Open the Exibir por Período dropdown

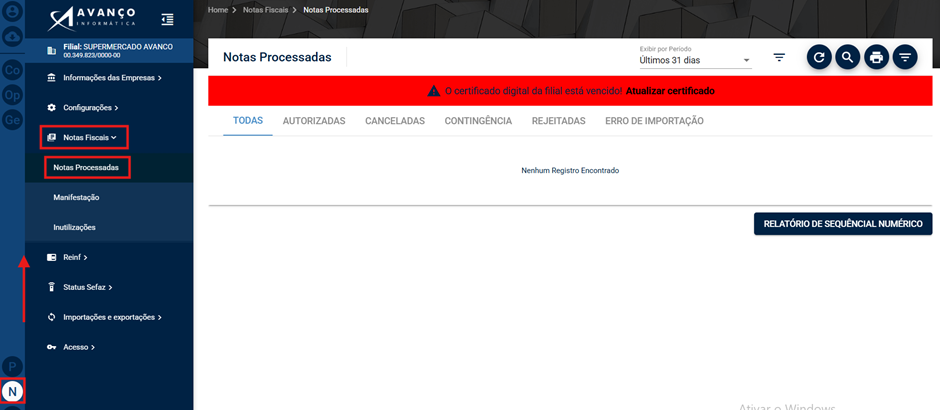coord(695,60)
